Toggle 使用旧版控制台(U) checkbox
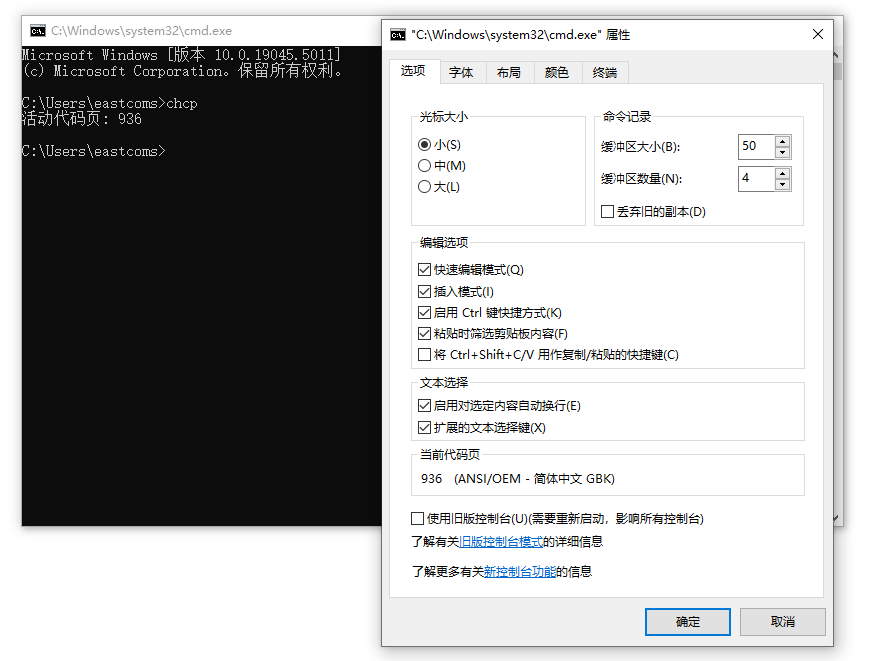884x661 pixels. point(418,519)
